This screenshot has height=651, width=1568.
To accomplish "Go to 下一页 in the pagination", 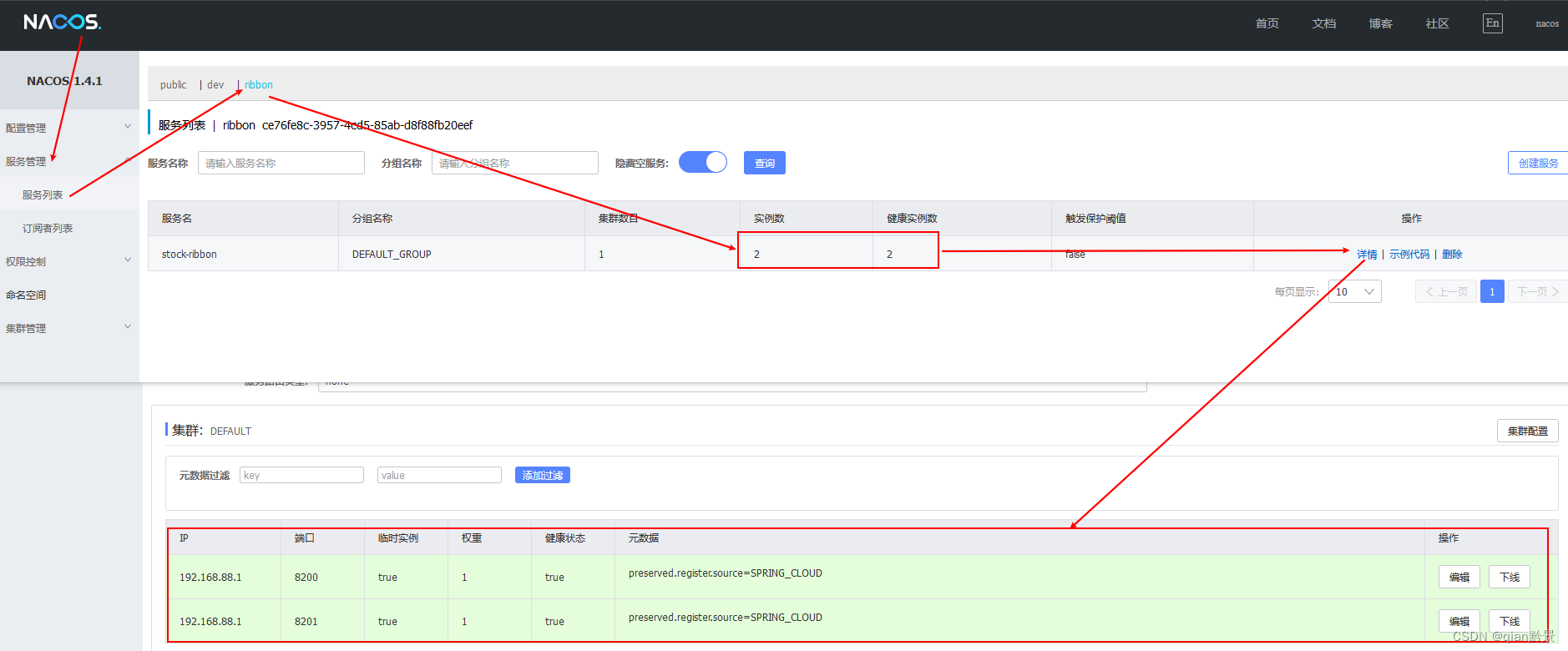I will click(x=1537, y=291).
